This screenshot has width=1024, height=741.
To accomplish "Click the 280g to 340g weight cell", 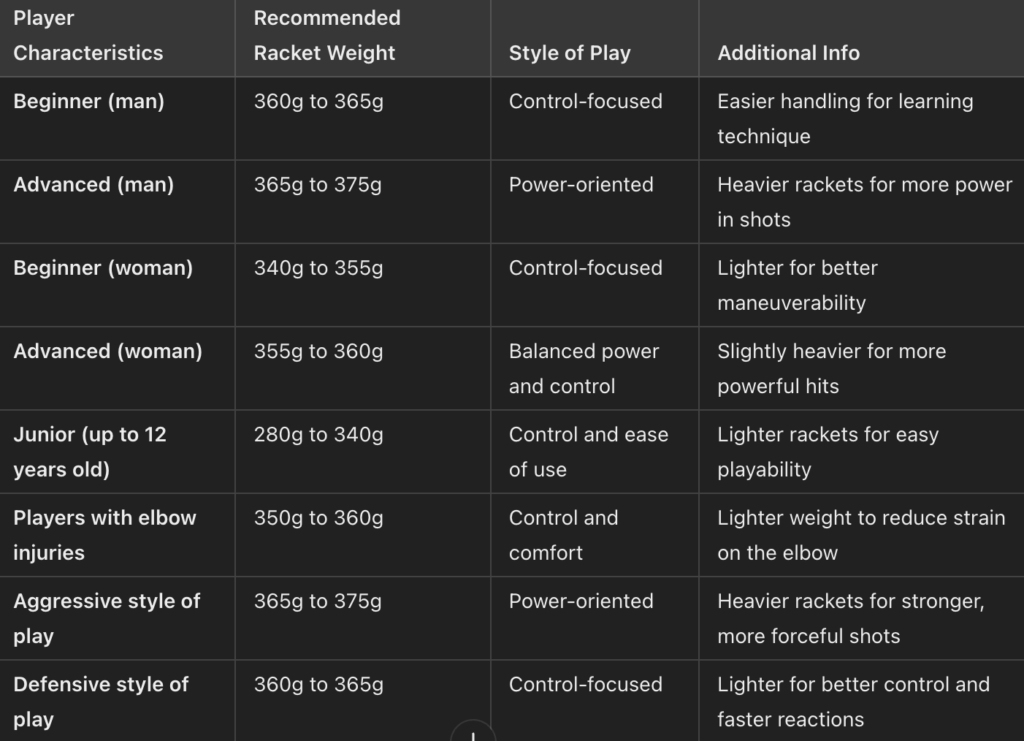I will tap(318, 435).
